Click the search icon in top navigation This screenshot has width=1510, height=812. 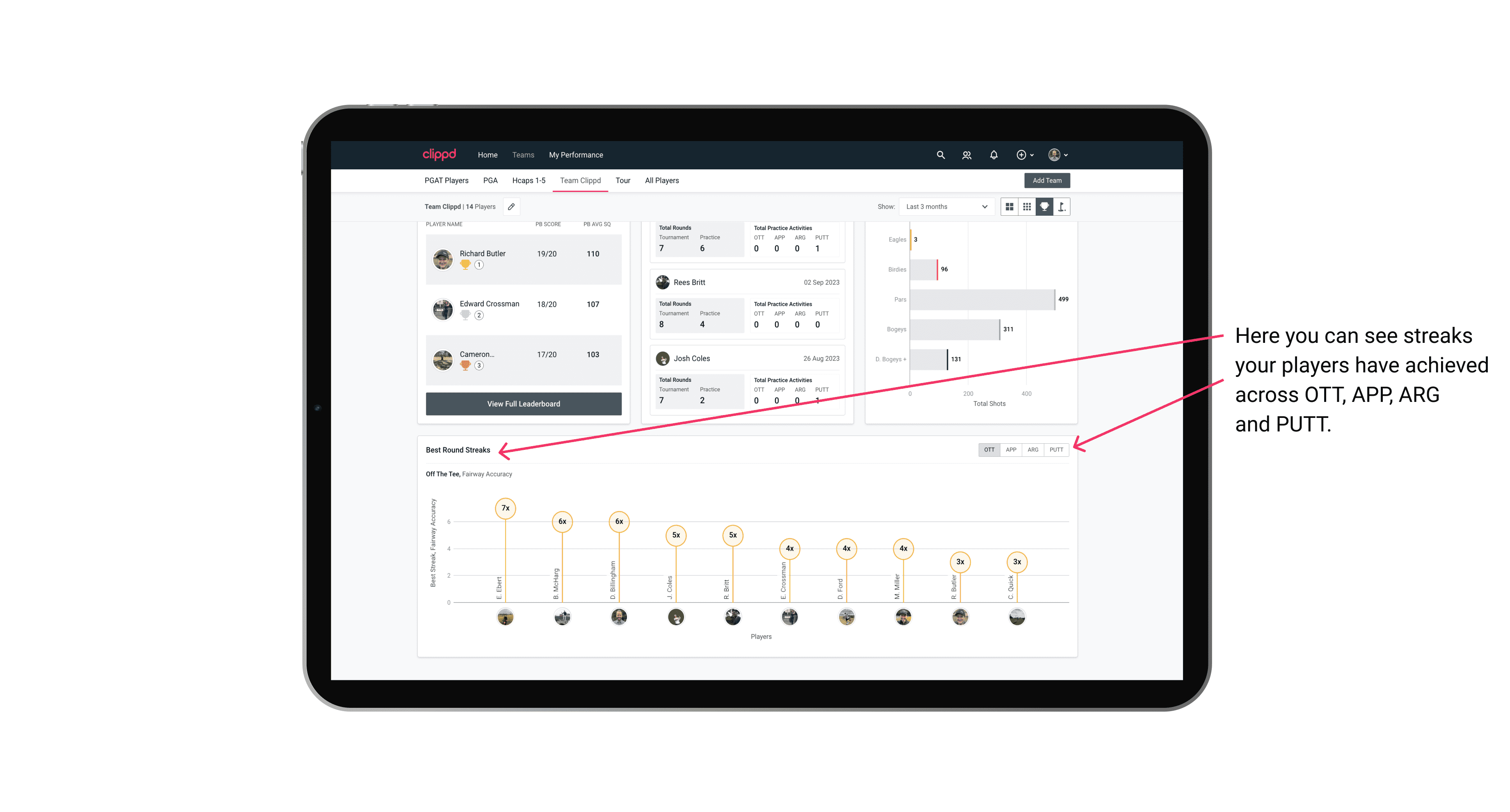pyautogui.click(x=940, y=156)
